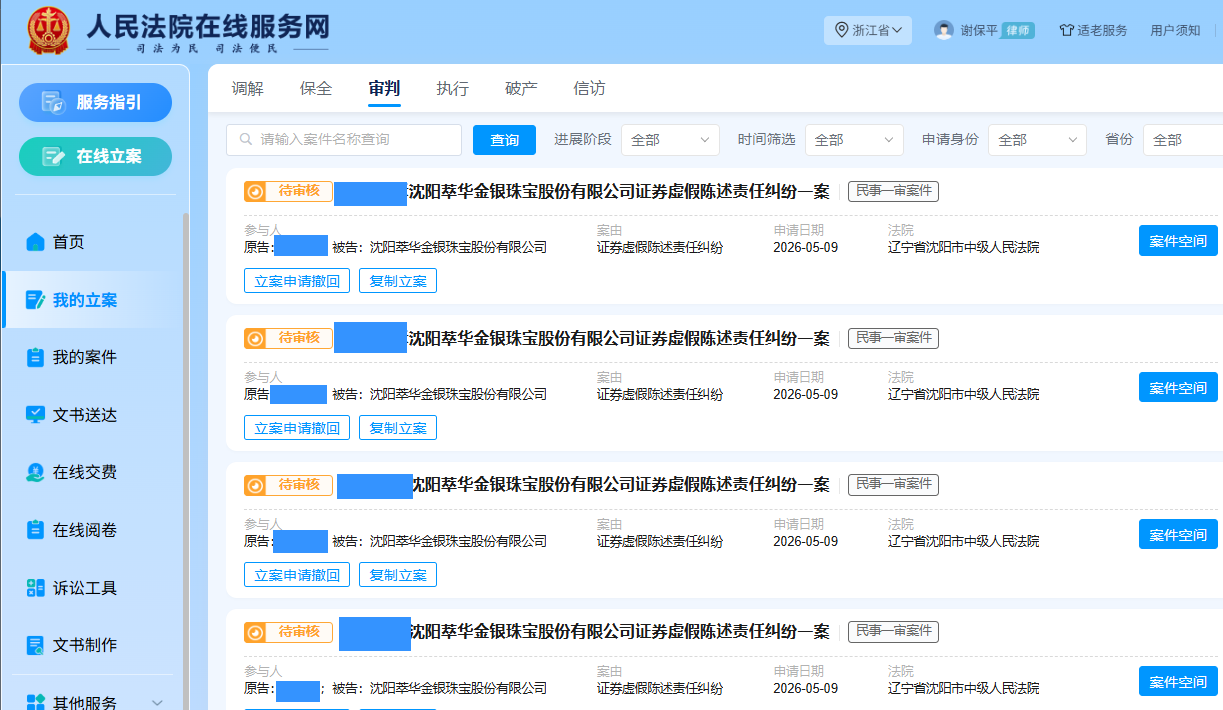Open the 省份 filter dropdown
Screen dimensions: 1223x710
1183,140
